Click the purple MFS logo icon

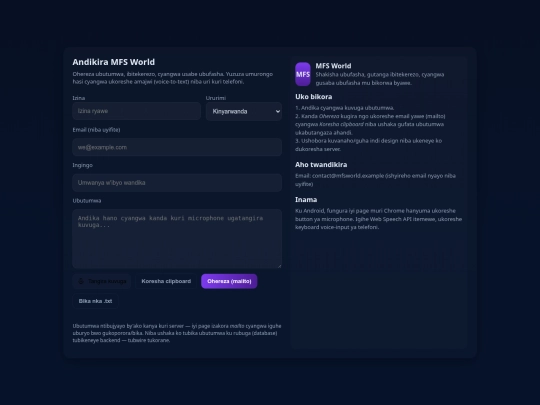coord(303,74)
